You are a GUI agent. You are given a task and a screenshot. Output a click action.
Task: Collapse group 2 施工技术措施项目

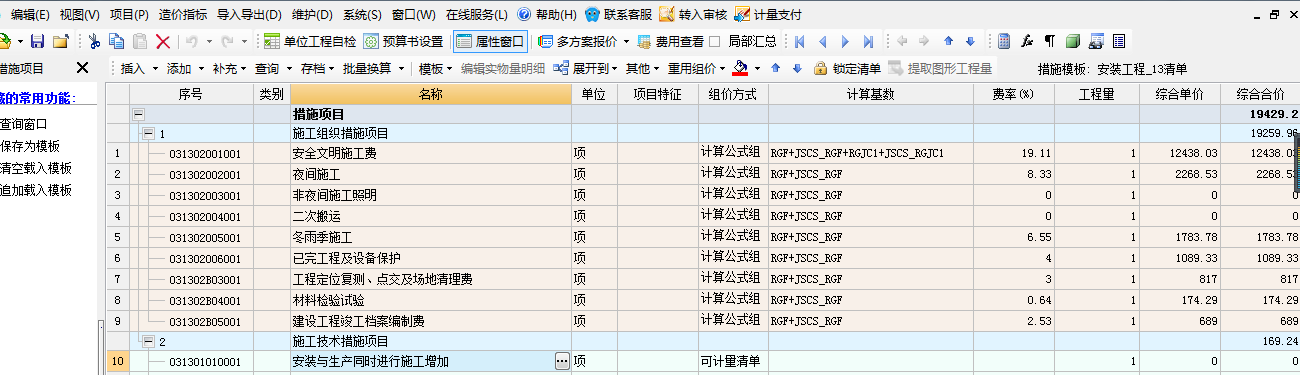click(149, 341)
